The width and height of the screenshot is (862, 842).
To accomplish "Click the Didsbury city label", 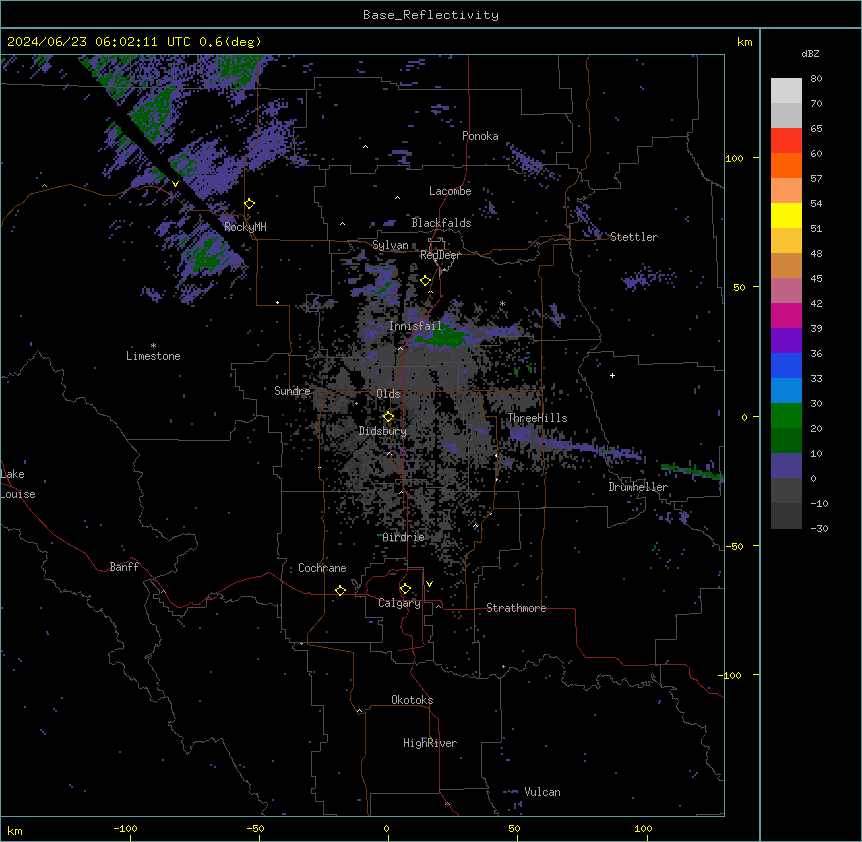I will point(383,431).
